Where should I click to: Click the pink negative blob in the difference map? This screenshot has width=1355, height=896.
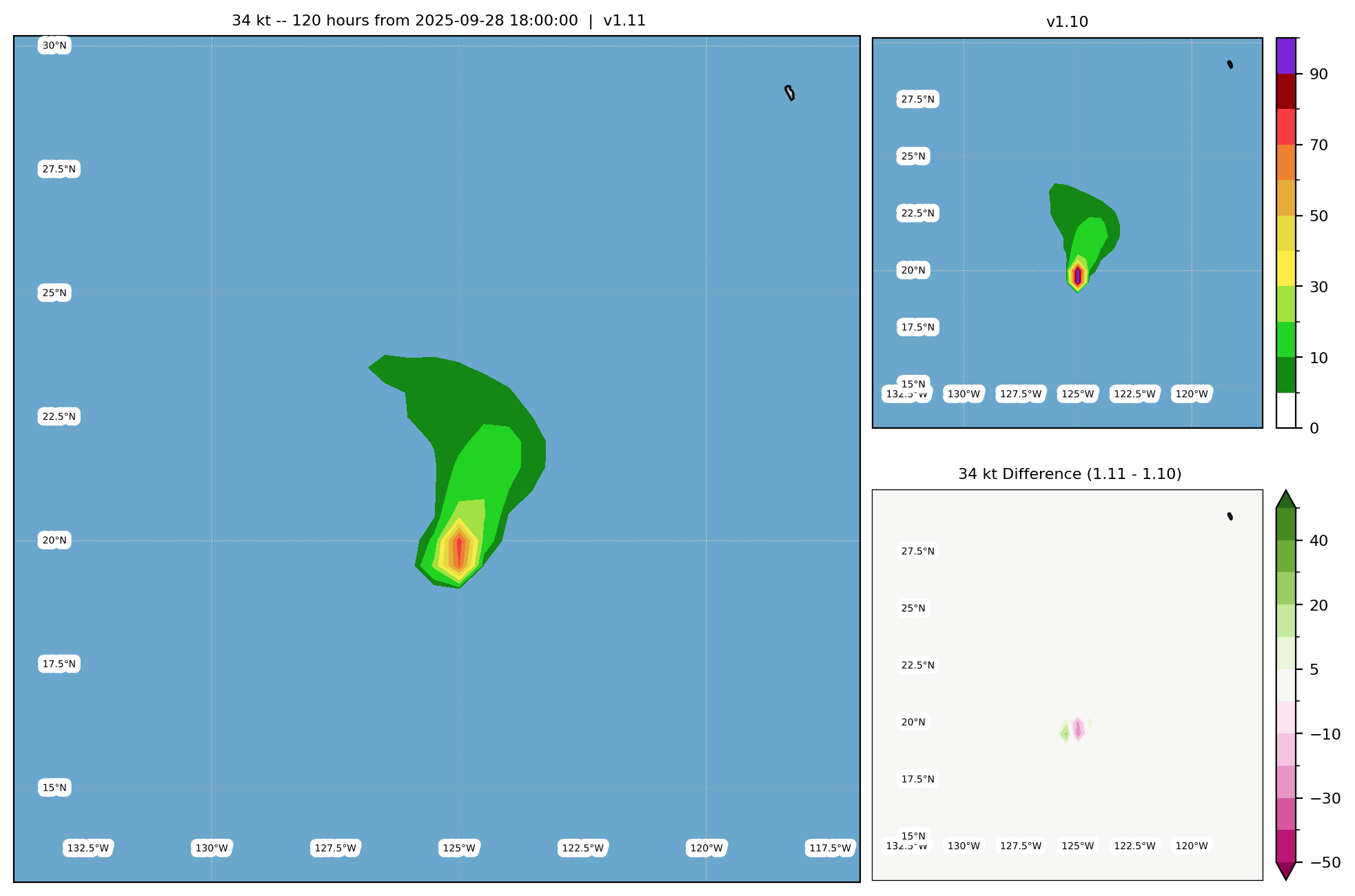pos(1078,729)
